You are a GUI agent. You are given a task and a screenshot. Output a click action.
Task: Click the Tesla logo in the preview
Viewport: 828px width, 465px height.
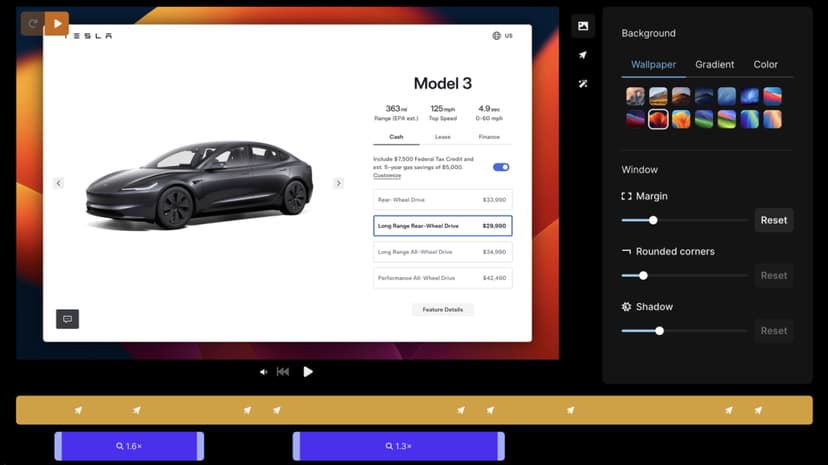(89, 36)
